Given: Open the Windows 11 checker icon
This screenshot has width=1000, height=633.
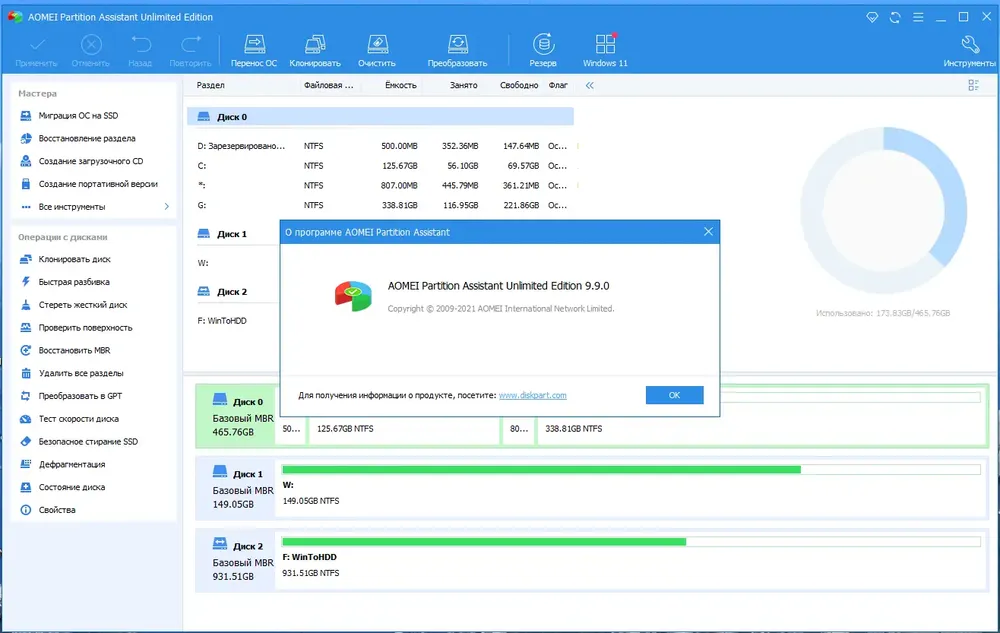Looking at the screenshot, I should coord(605,50).
